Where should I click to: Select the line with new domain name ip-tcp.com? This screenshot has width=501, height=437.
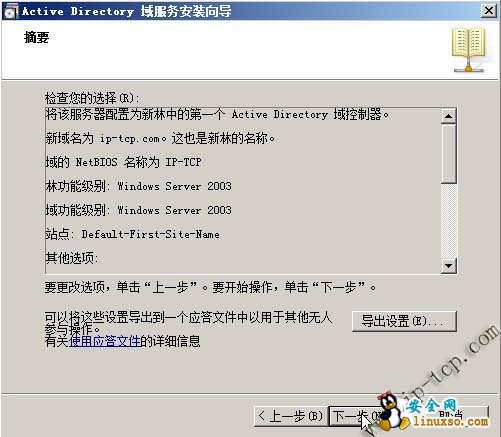coord(160,138)
